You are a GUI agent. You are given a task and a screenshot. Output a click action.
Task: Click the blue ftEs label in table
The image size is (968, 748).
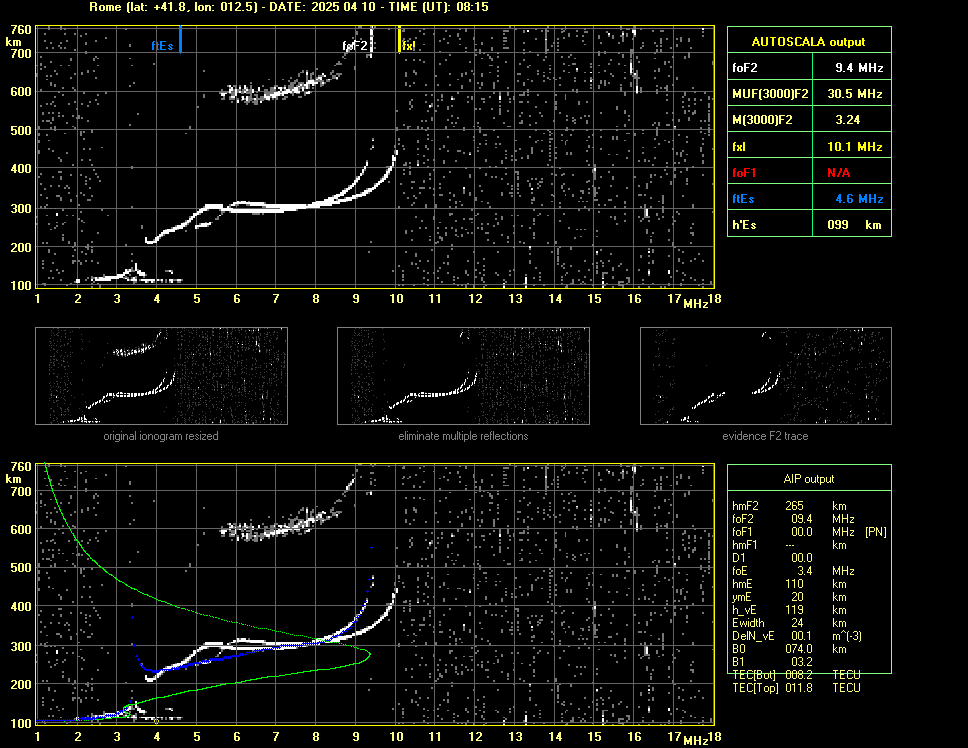[743, 199]
